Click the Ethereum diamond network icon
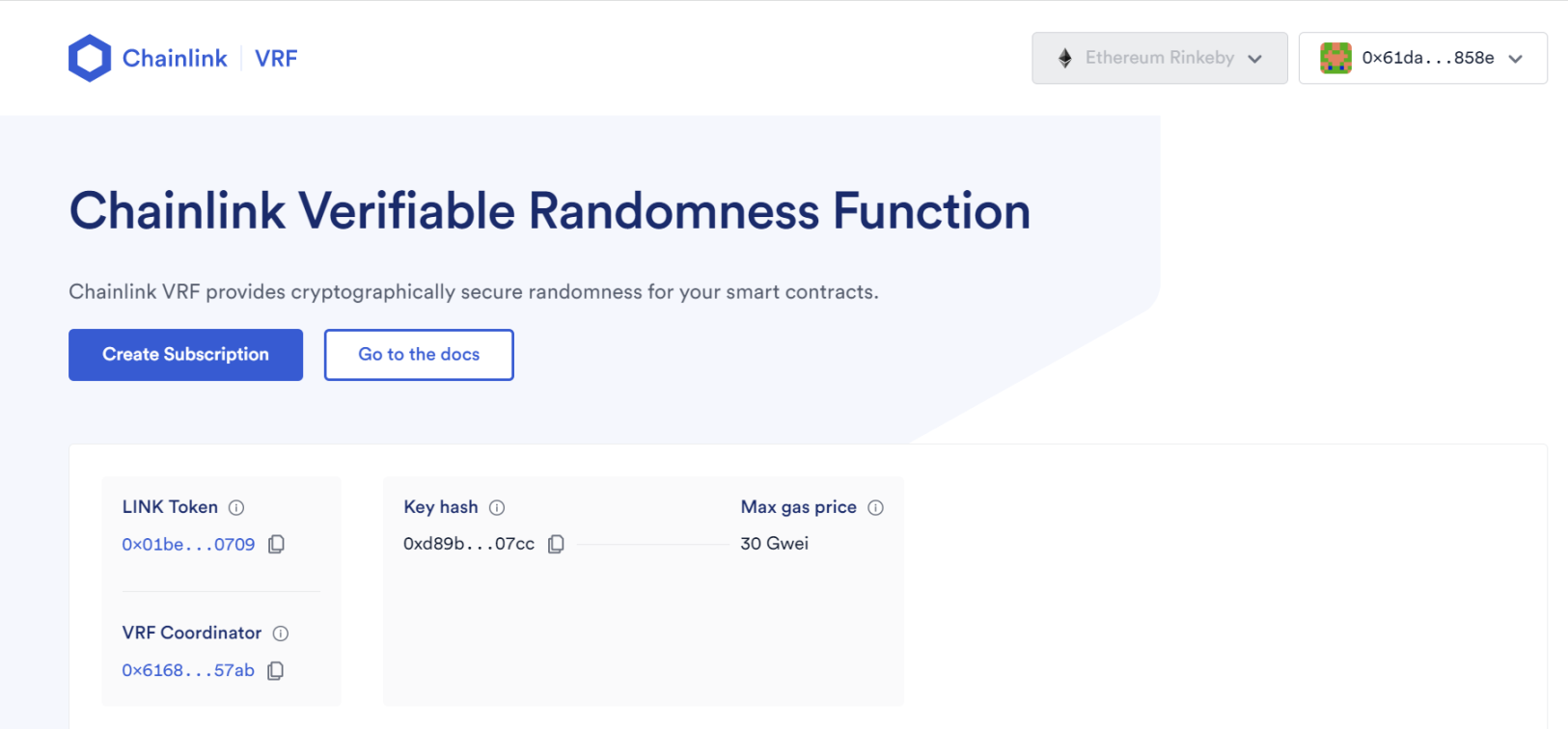1568x729 pixels. click(1065, 58)
